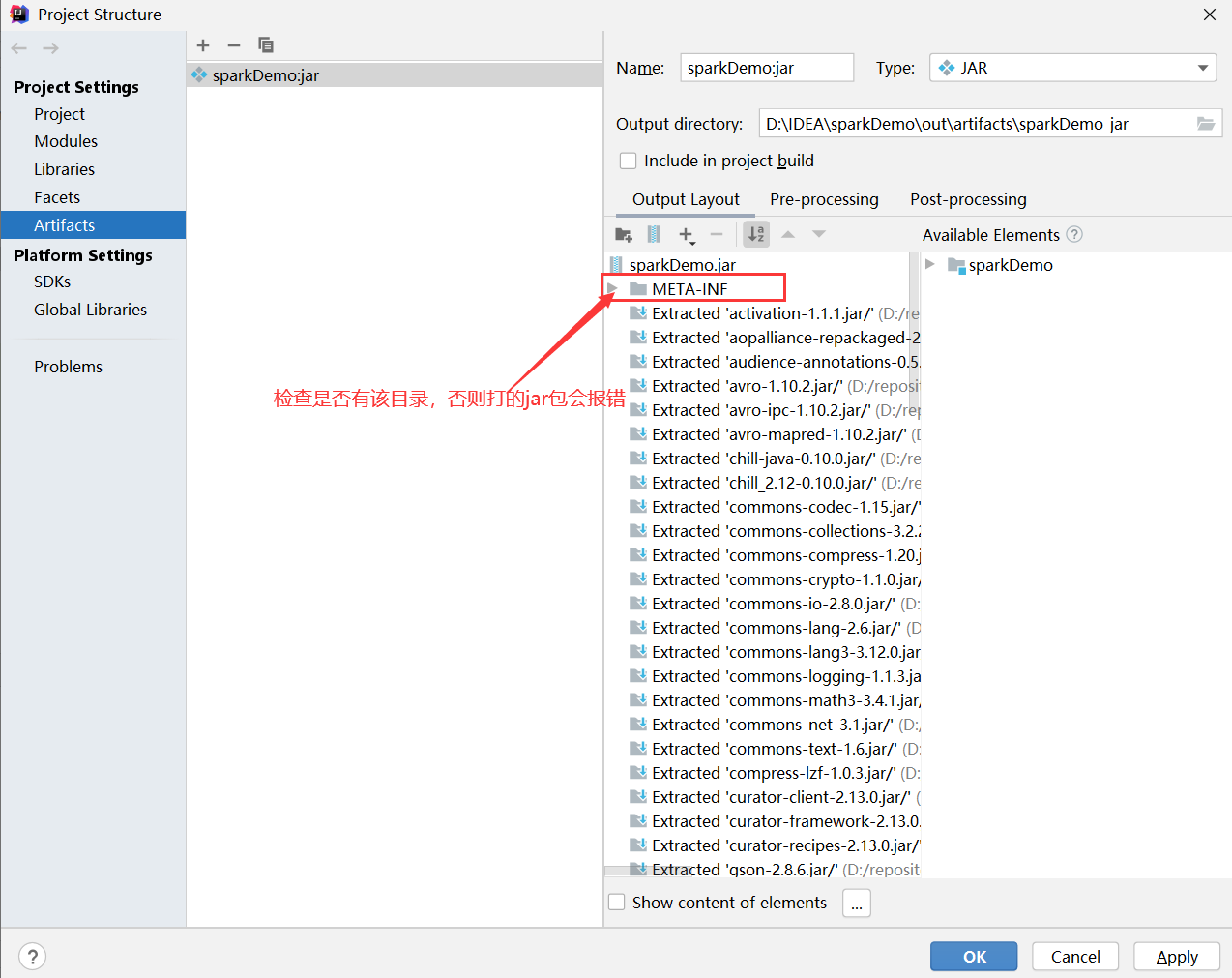Switch to the Pre-processing tab

pyautogui.click(x=824, y=199)
